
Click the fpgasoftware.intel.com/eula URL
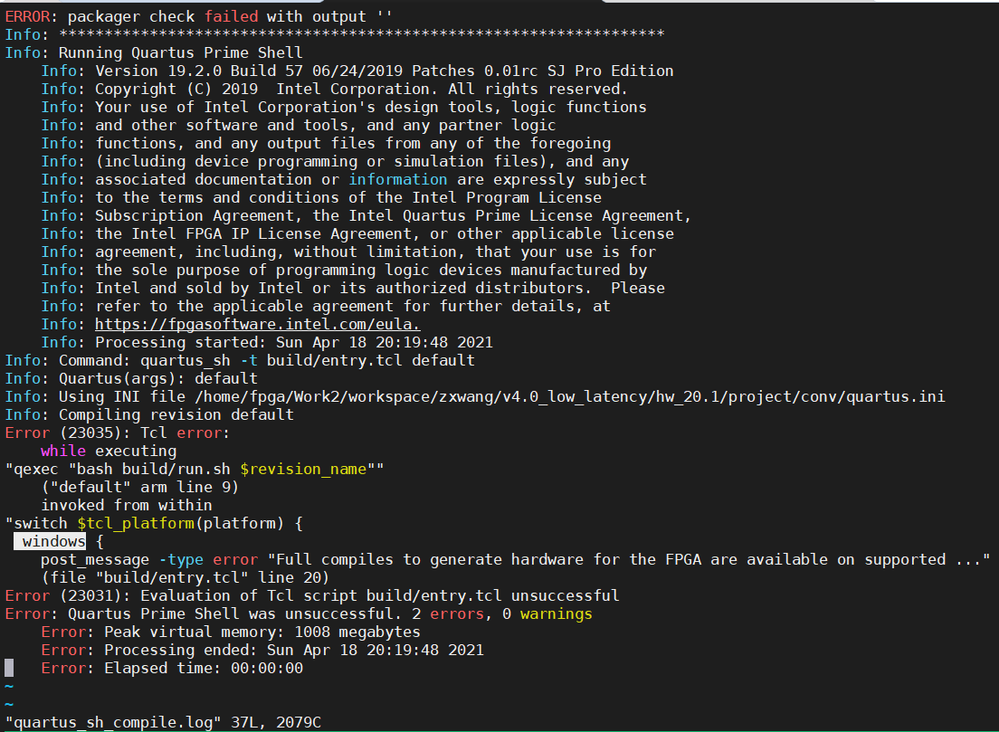[x=257, y=324]
